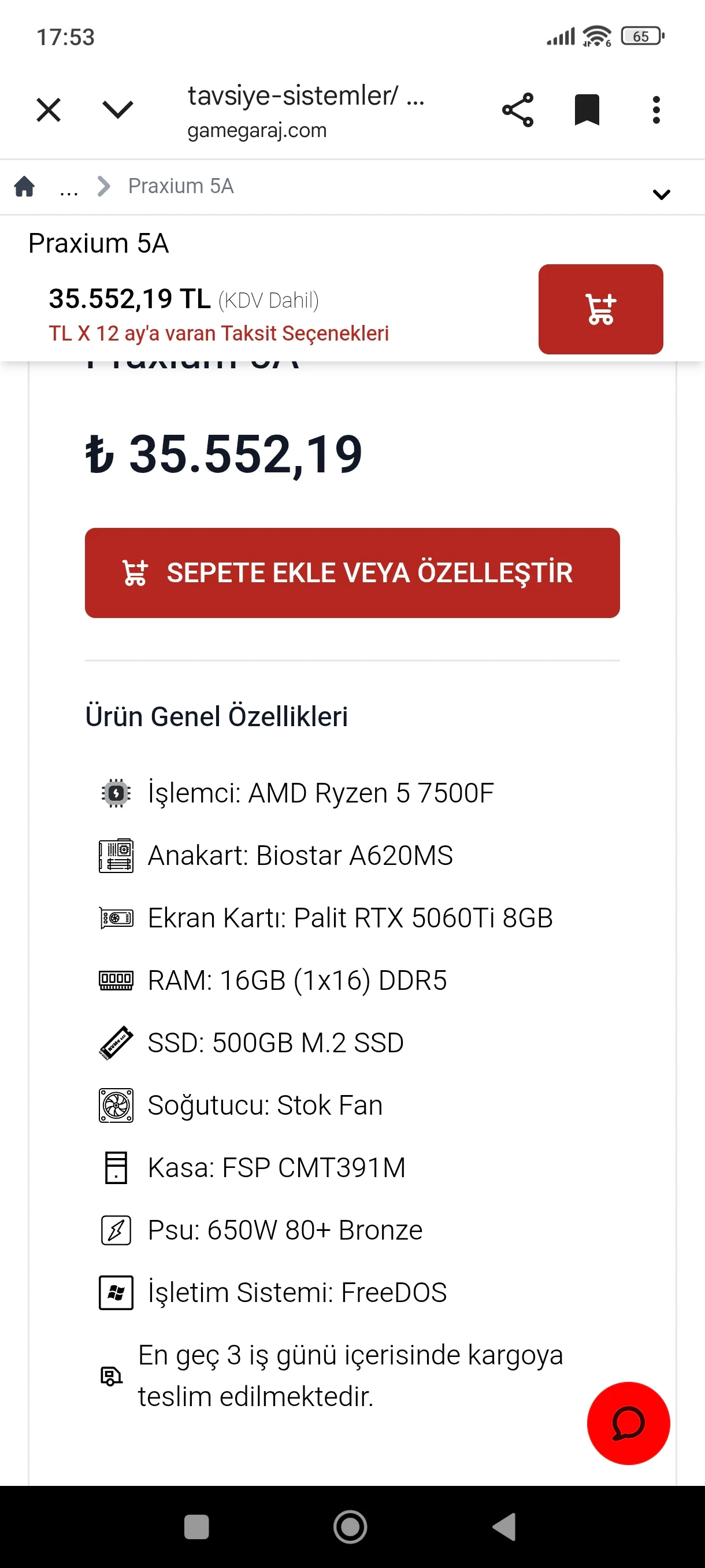Viewport: 705px width, 1568px height.
Task: Go to home via breadcrumb house icon
Action: coord(24,186)
